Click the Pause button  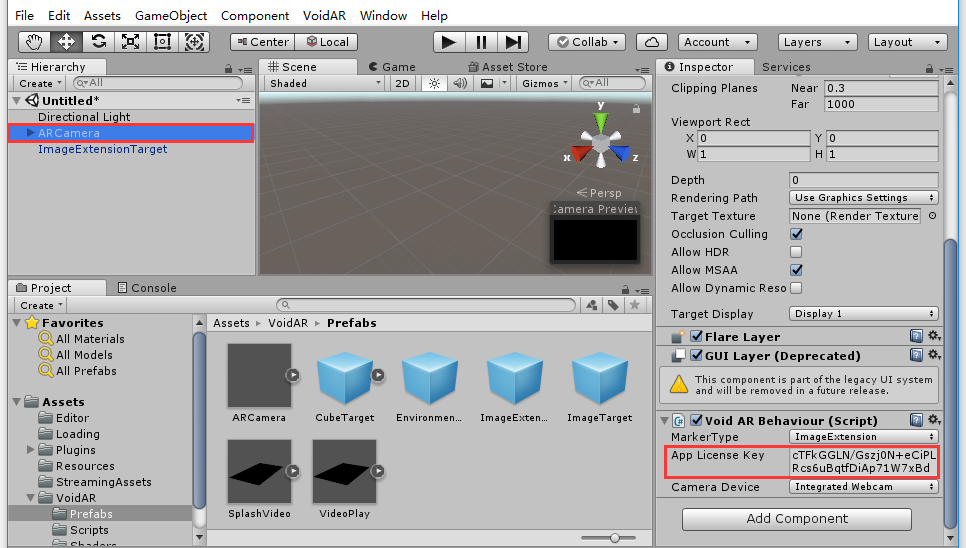[x=481, y=42]
